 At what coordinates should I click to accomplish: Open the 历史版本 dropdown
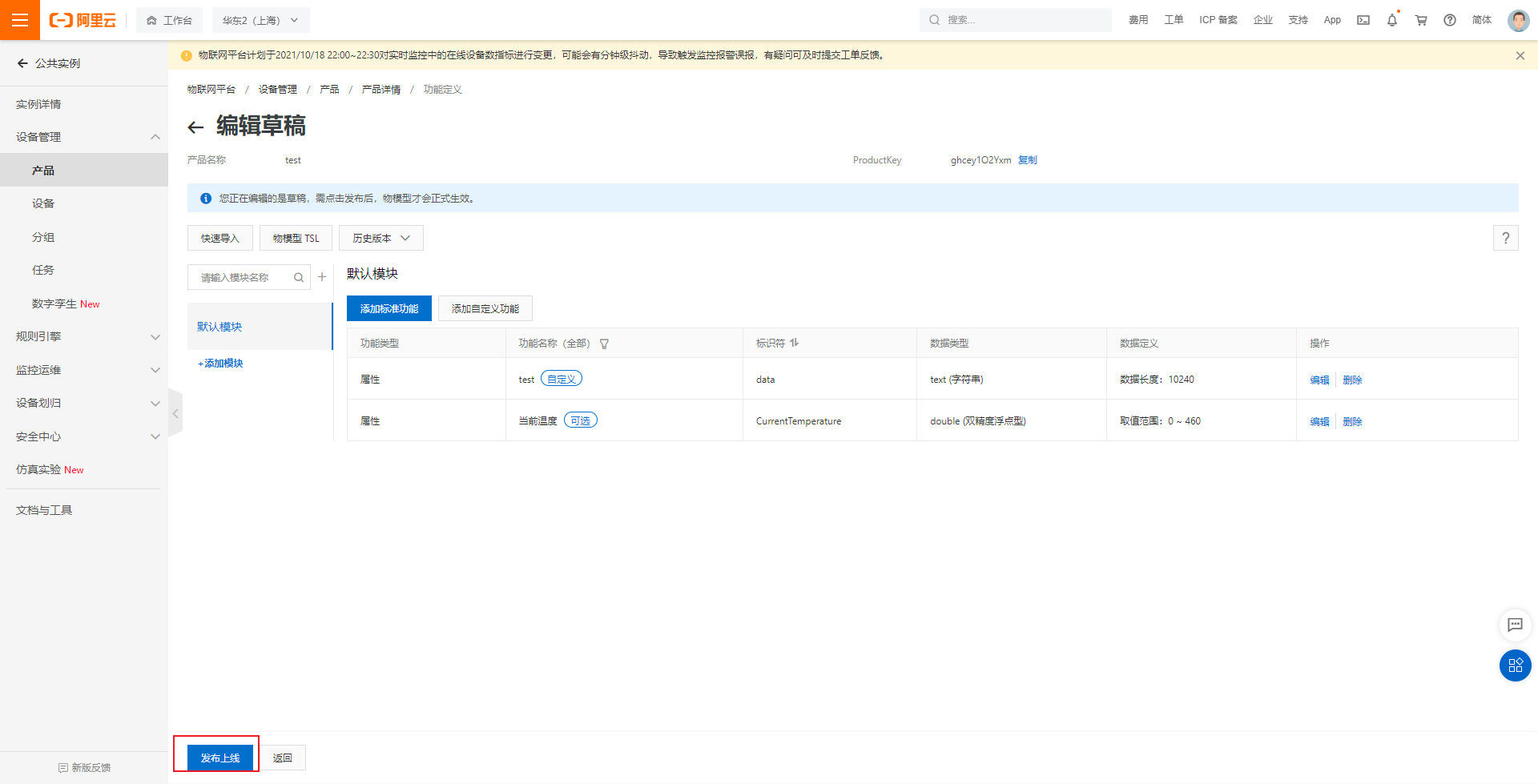click(x=381, y=238)
